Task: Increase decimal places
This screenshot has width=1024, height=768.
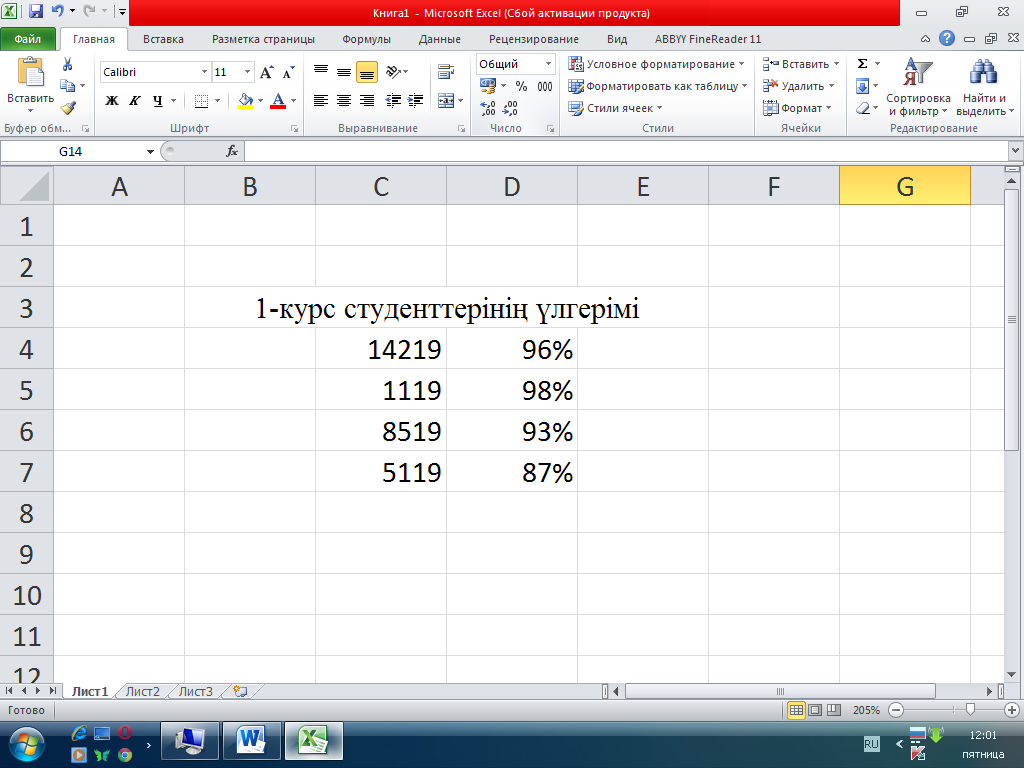Action: [488, 108]
